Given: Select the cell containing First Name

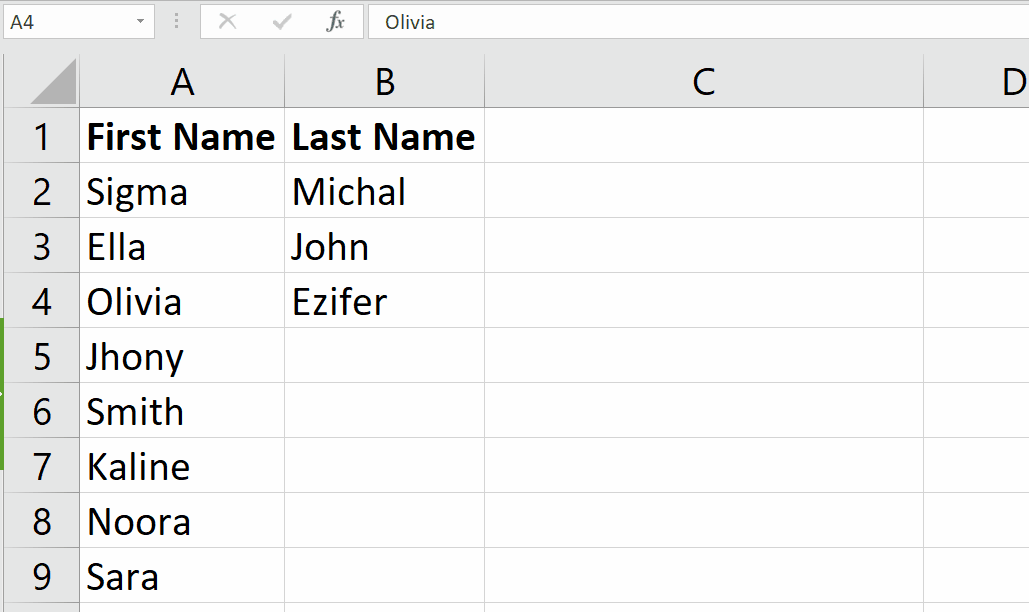Looking at the screenshot, I should (x=181, y=137).
